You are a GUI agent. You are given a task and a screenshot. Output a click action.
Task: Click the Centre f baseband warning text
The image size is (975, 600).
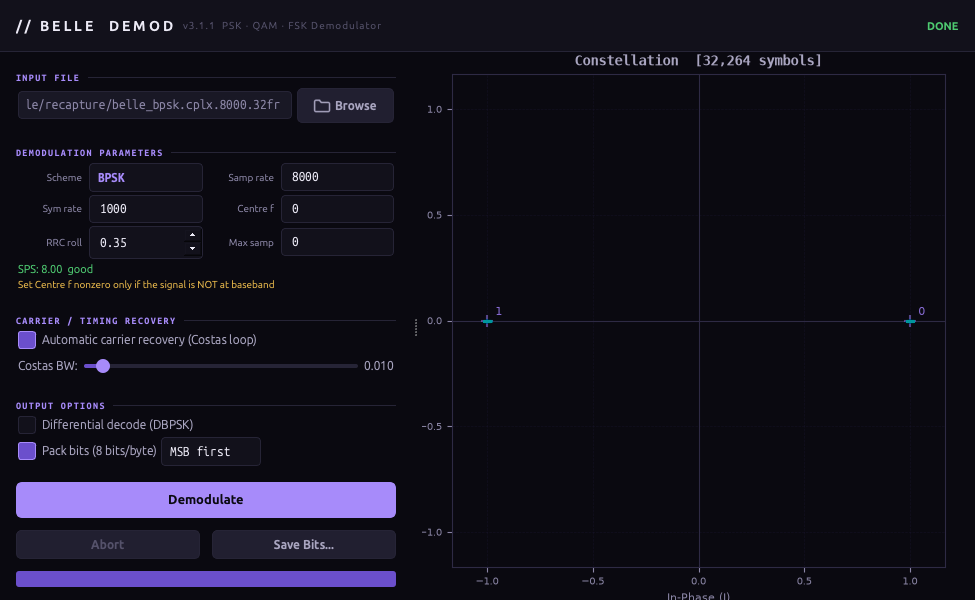coord(146,285)
